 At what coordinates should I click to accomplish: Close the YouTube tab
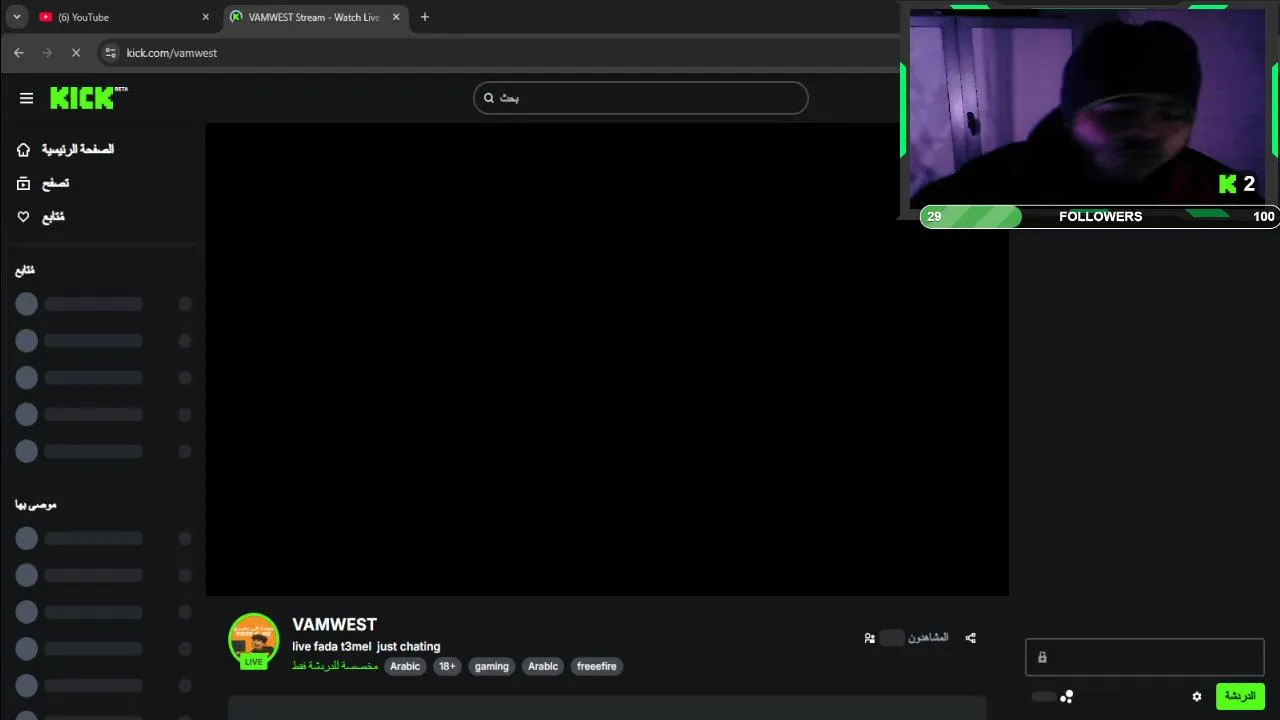(x=206, y=17)
